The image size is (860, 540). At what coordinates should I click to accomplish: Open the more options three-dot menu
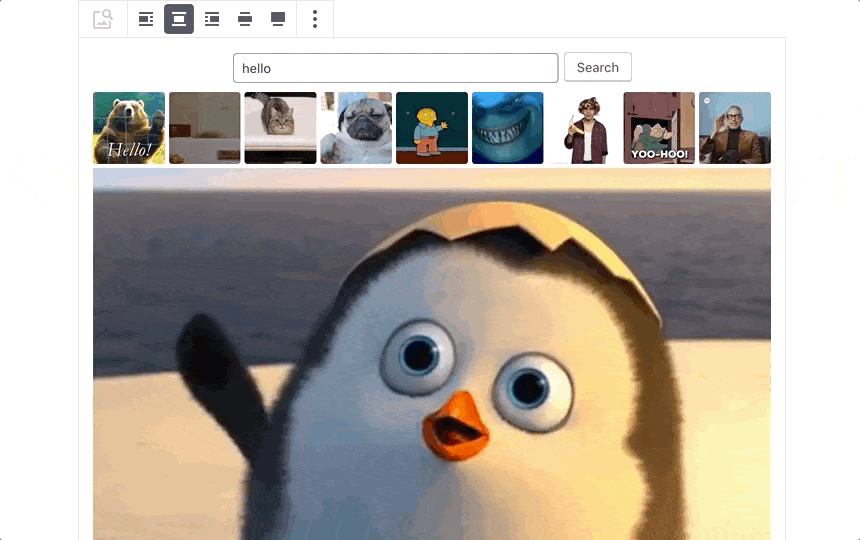[315, 19]
